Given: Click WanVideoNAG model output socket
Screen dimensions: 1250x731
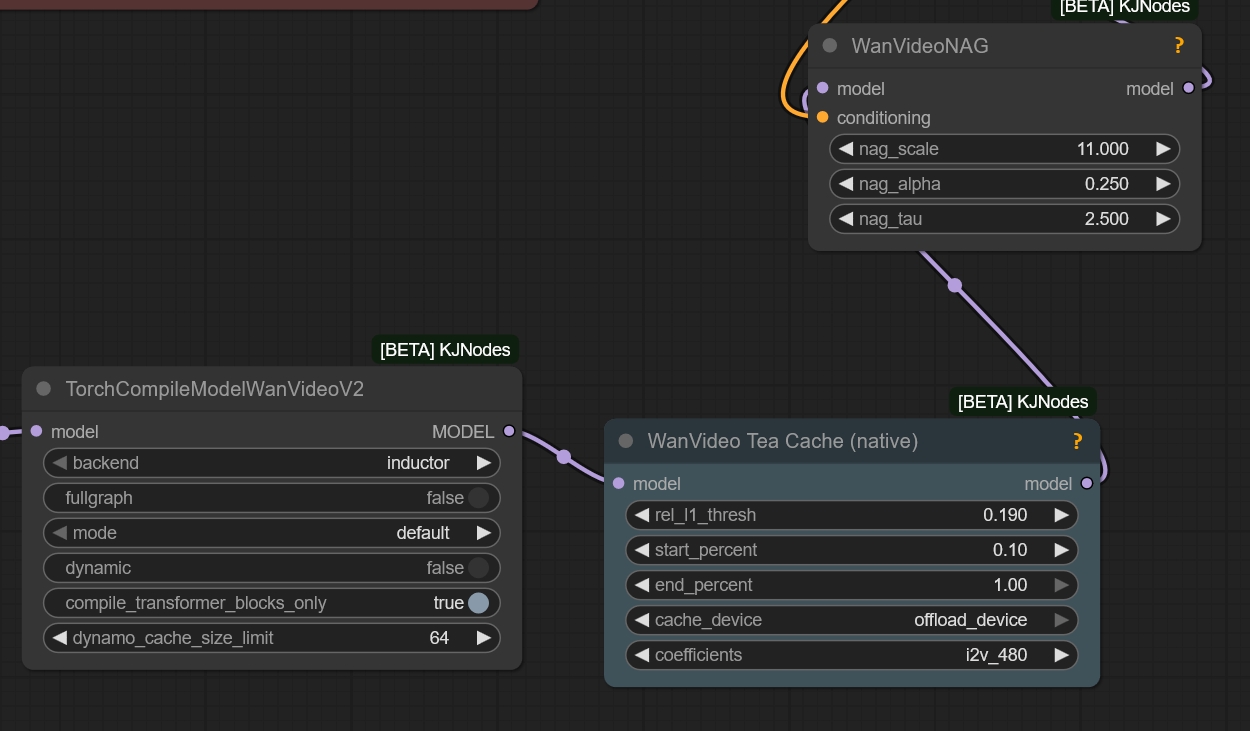Looking at the screenshot, I should [x=1188, y=88].
